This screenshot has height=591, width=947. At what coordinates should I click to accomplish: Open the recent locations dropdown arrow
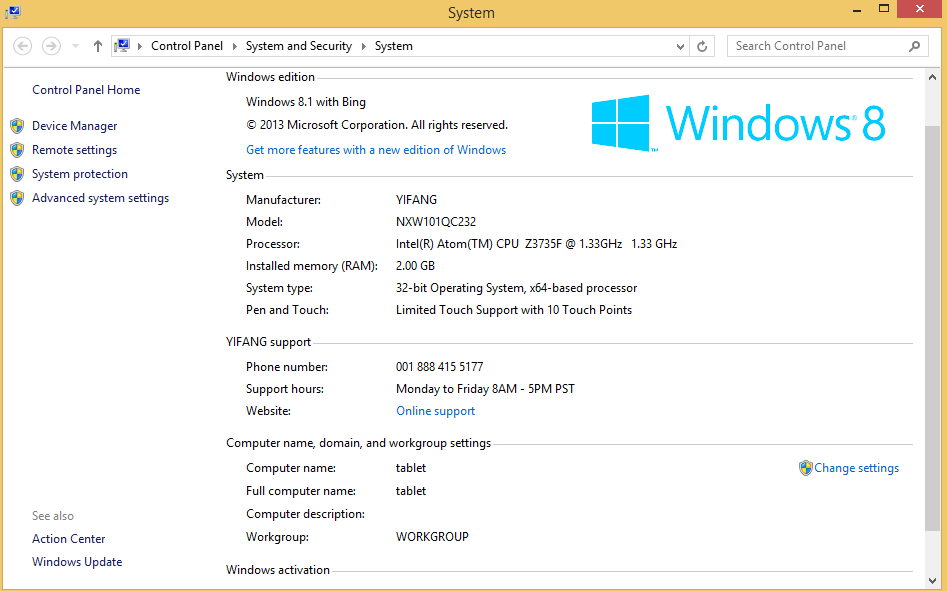point(75,46)
